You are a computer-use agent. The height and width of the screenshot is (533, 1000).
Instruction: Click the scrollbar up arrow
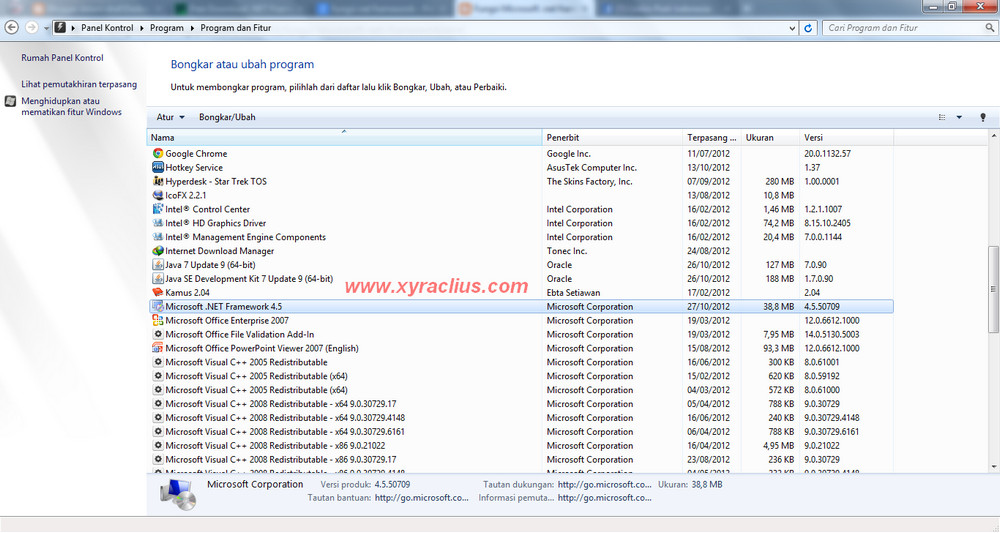993,136
